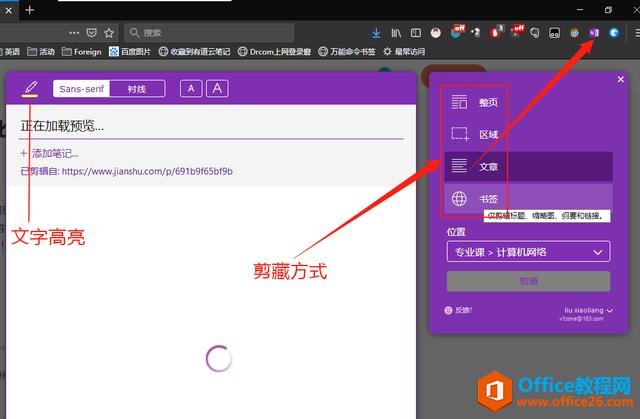Choose the 文章 article clip mode
640x419 pixels.
[528, 166]
